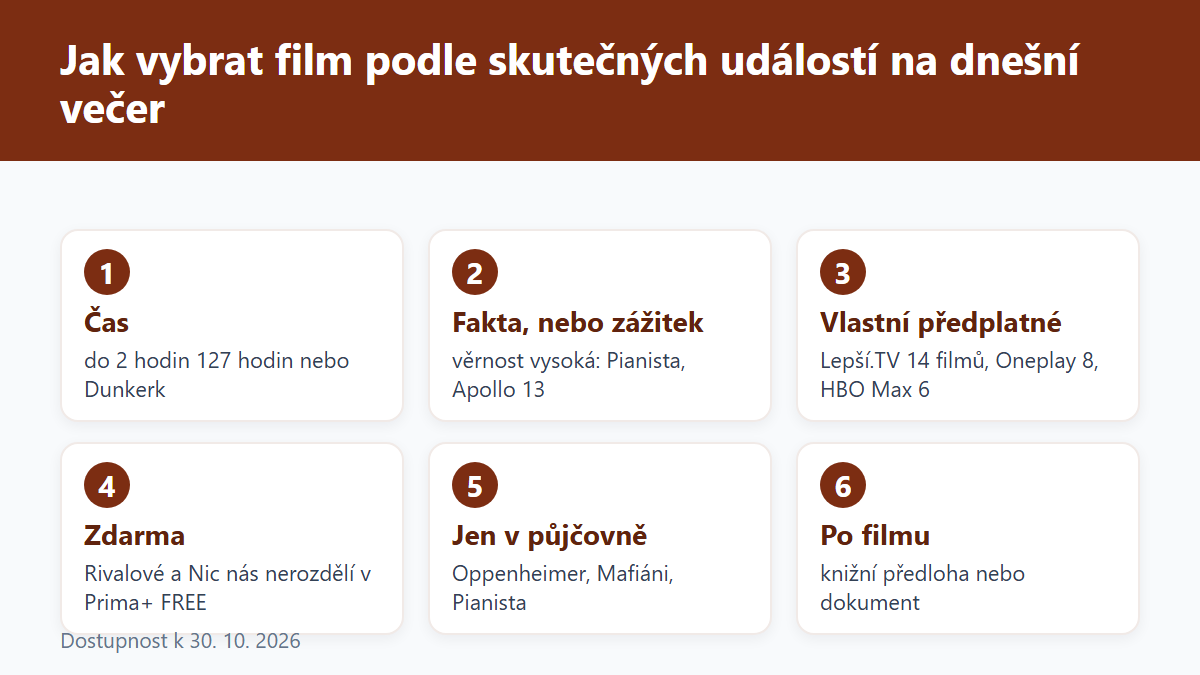
Task: Select the 'Jen v půjčovně' heading
Action: (550, 536)
